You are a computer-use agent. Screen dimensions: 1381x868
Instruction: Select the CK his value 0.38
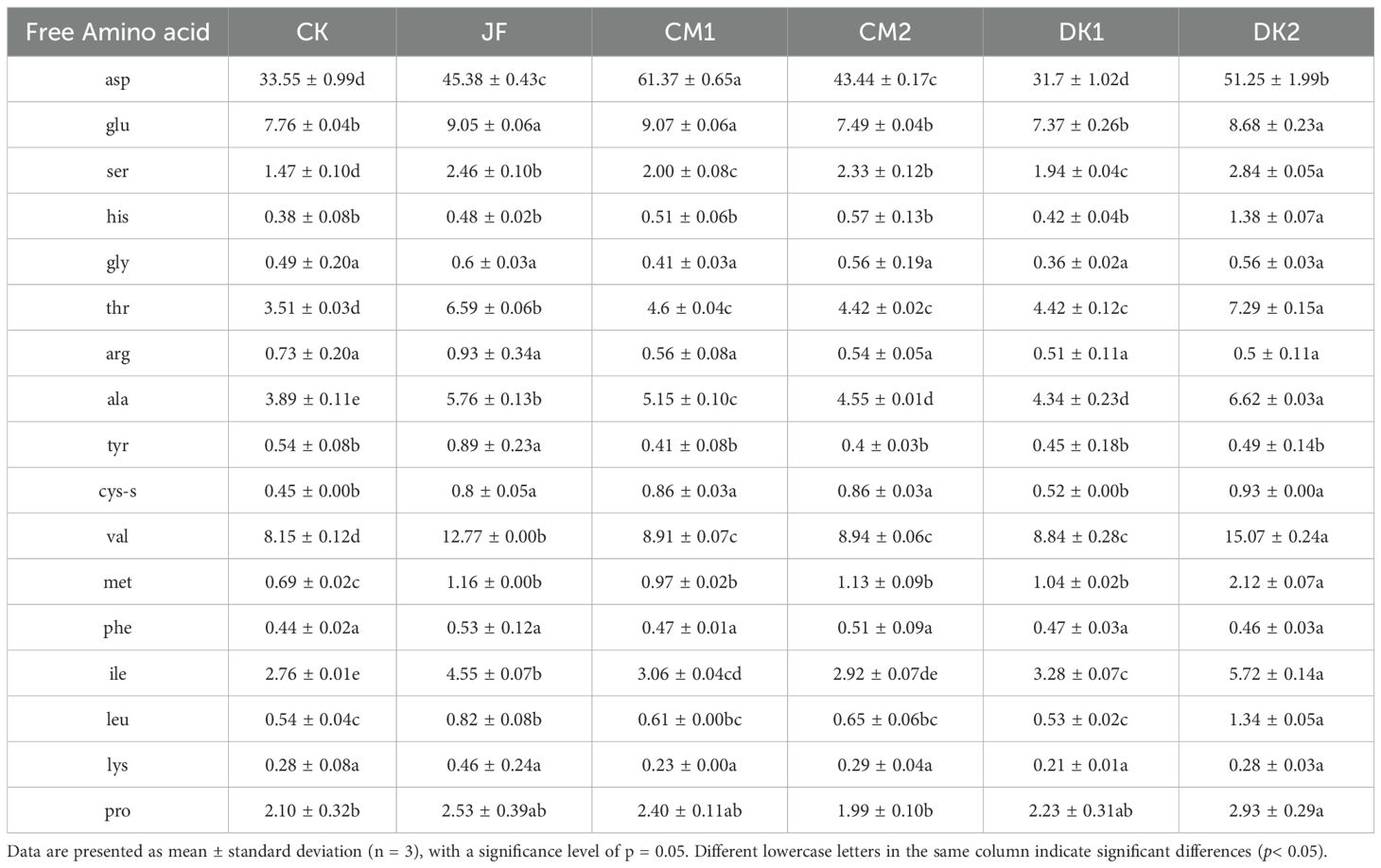click(312, 217)
